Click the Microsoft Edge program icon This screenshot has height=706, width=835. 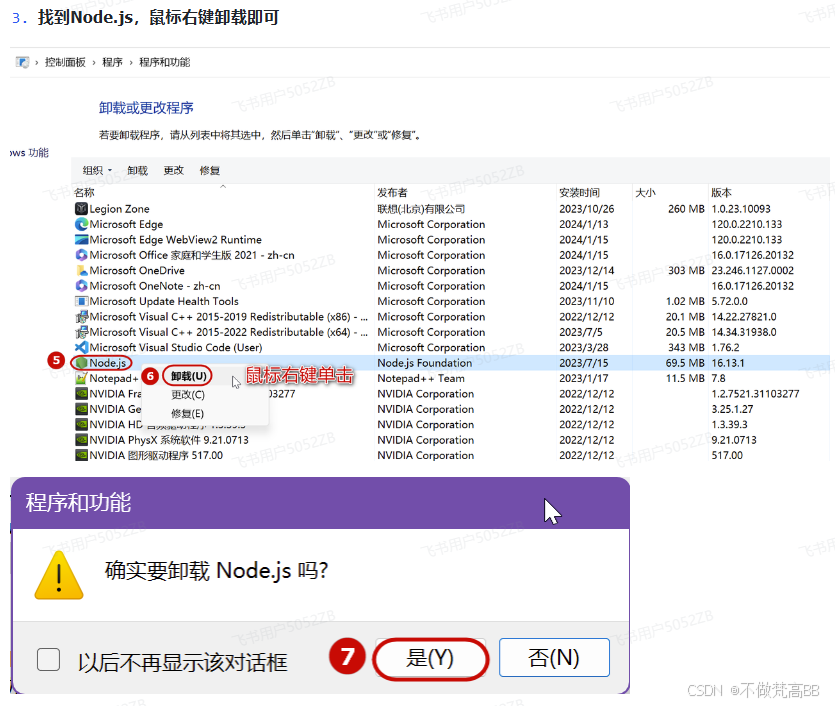[81, 224]
